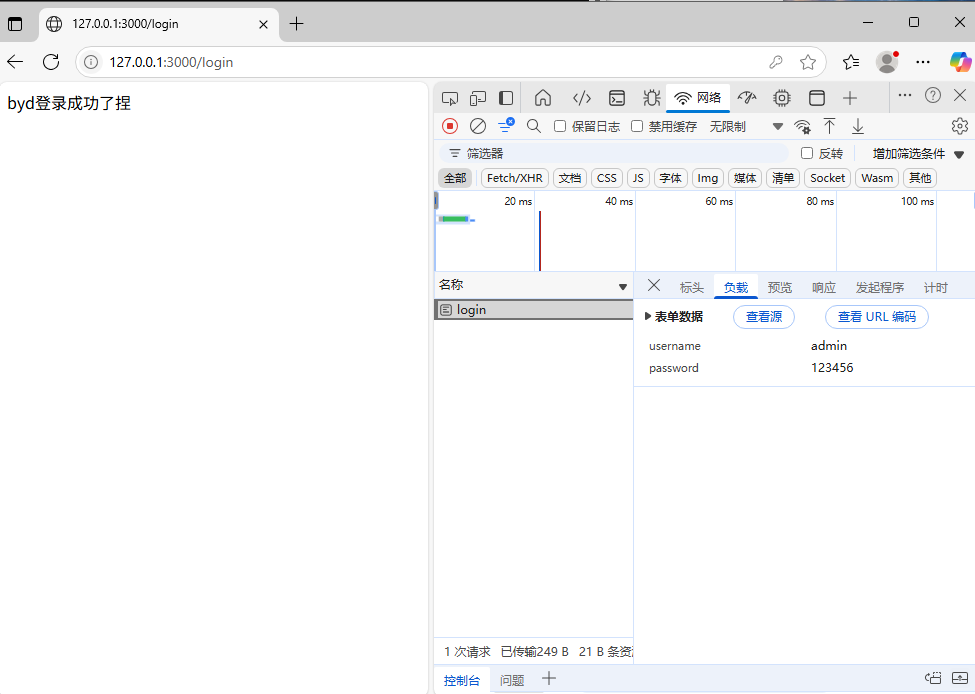Filter by 媒体 media requests
This screenshot has height=694, width=975.
(745, 178)
